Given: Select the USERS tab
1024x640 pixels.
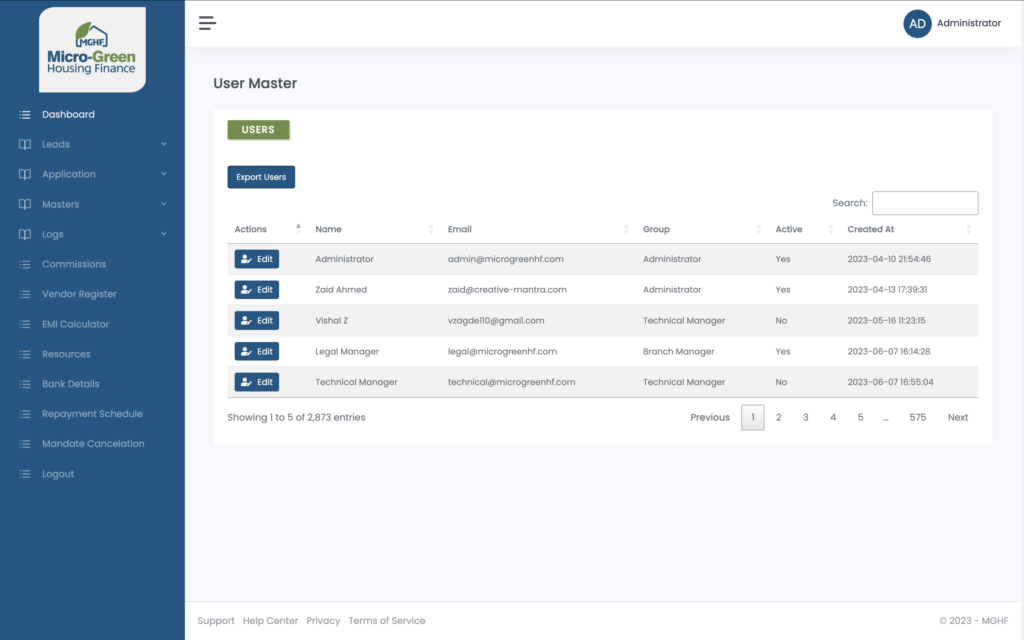Looking at the screenshot, I should (x=258, y=130).
